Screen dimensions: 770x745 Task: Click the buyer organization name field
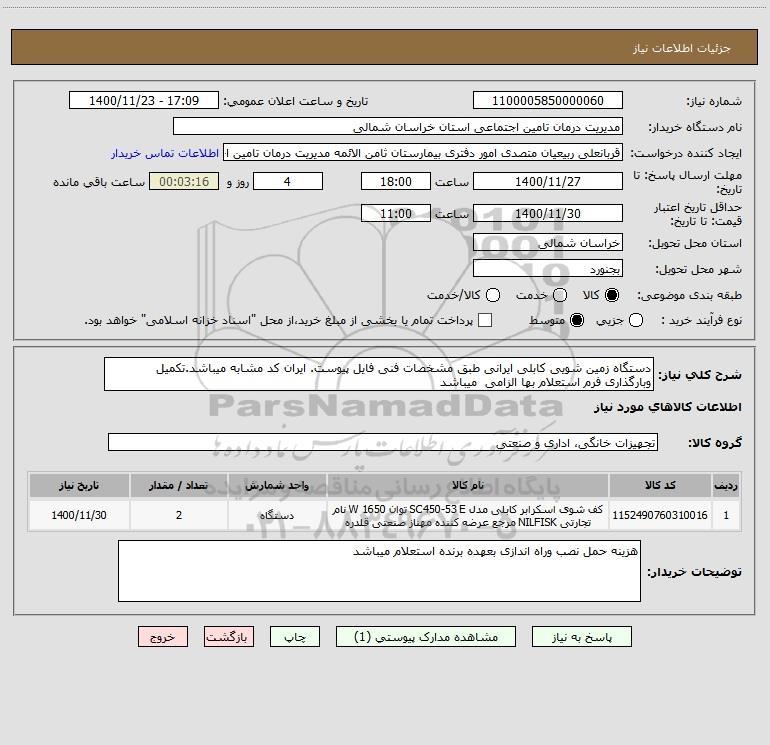pyautogui.click(x=398, y=127)
